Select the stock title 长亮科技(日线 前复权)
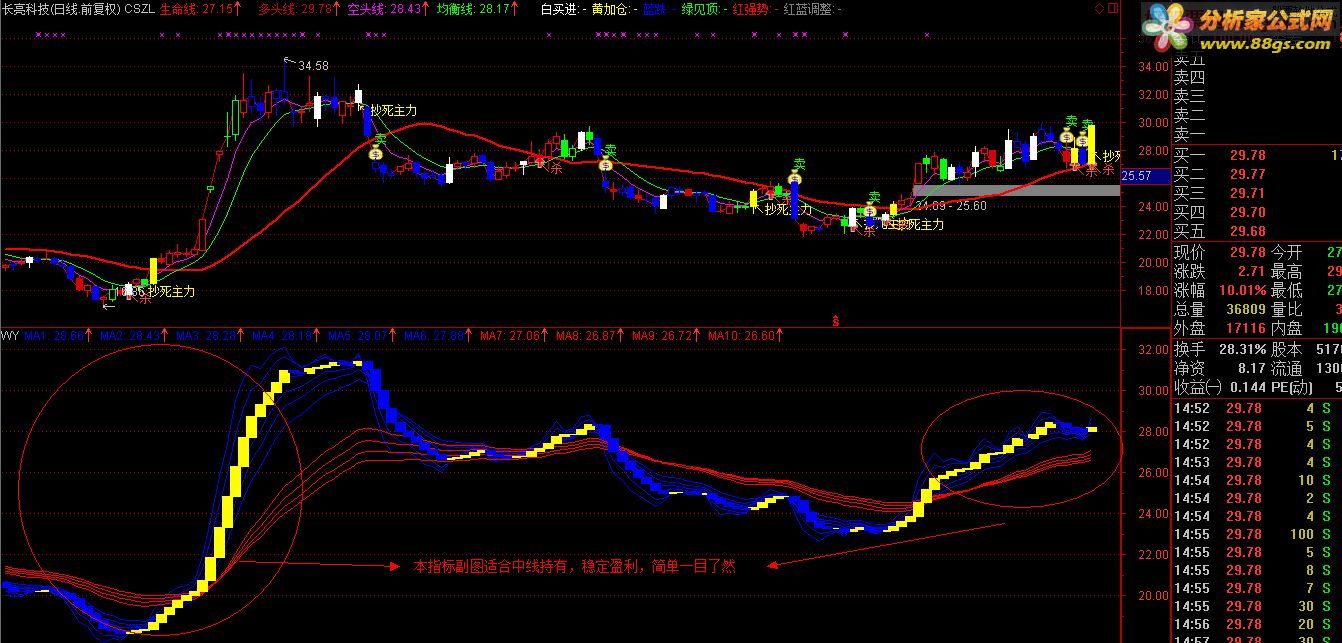The height and width of the screenshot is (643, 1342). [61, 9]
